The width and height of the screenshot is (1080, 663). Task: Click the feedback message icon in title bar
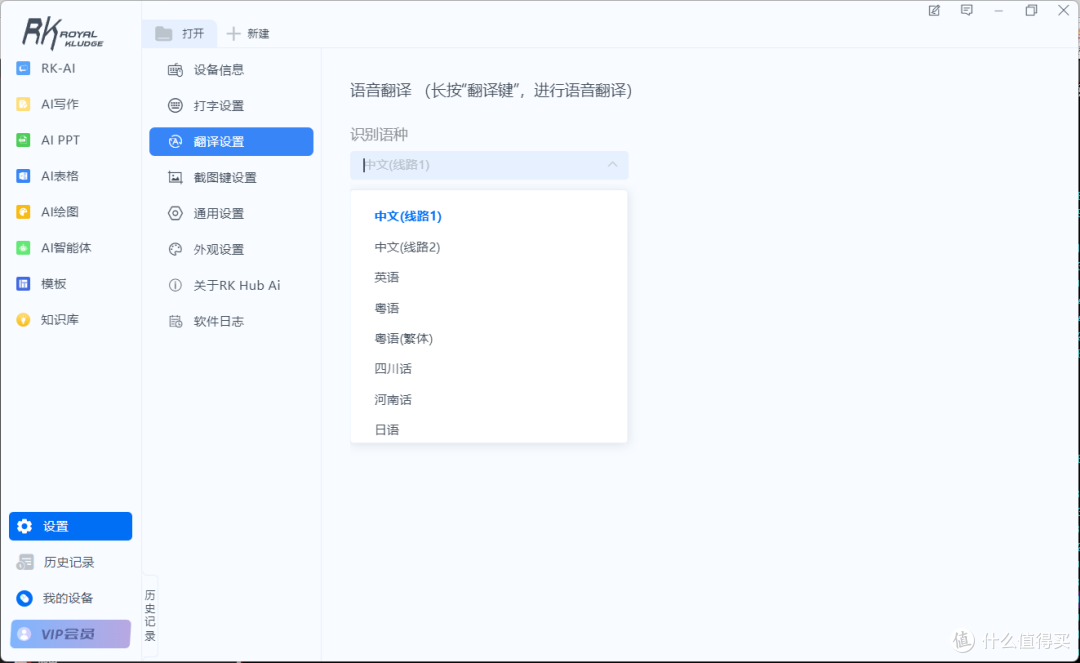point(967,10)
